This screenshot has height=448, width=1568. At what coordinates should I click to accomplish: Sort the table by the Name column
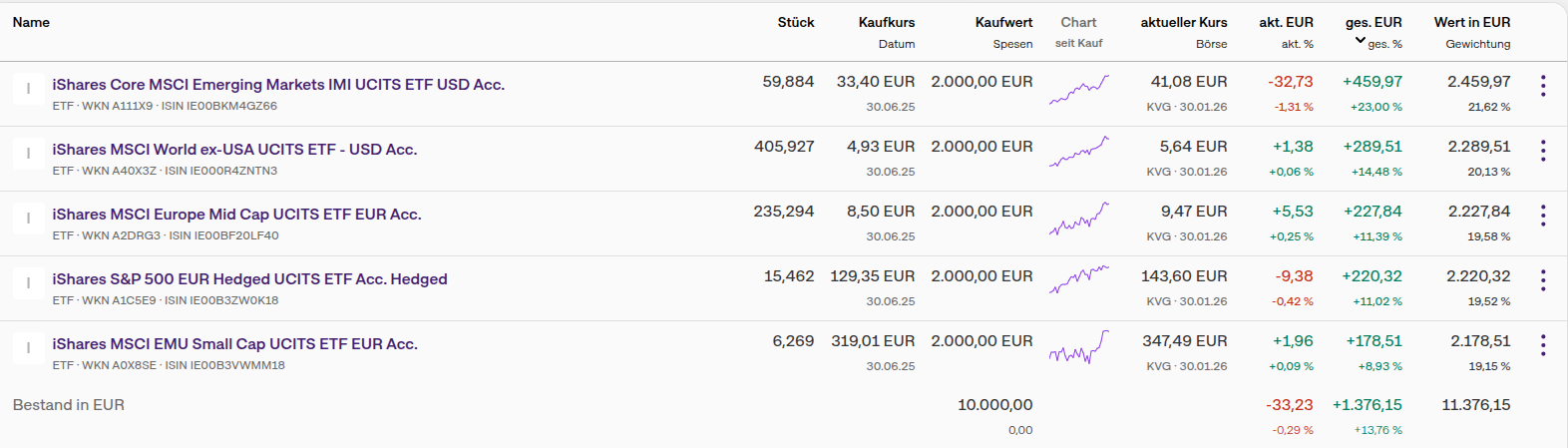pyautogui.click(x=31, y=22)
